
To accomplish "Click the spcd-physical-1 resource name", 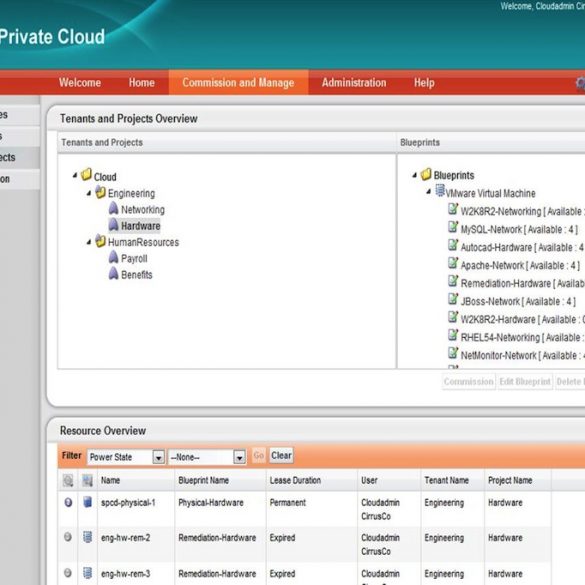I will pos(128,503).
